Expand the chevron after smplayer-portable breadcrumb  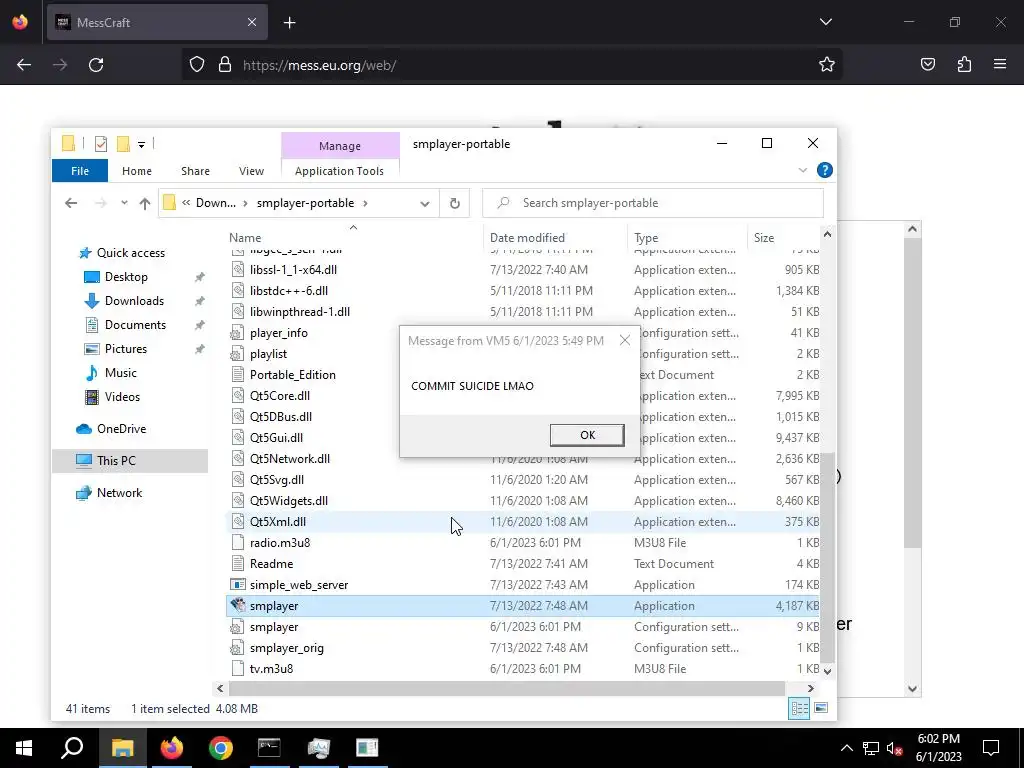(365, 203)
